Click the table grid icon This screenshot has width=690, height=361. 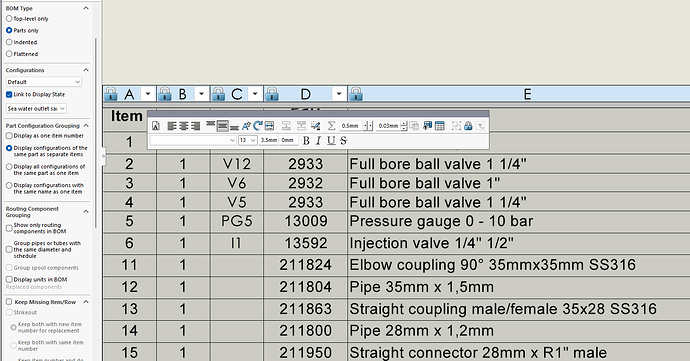[440, 126]
